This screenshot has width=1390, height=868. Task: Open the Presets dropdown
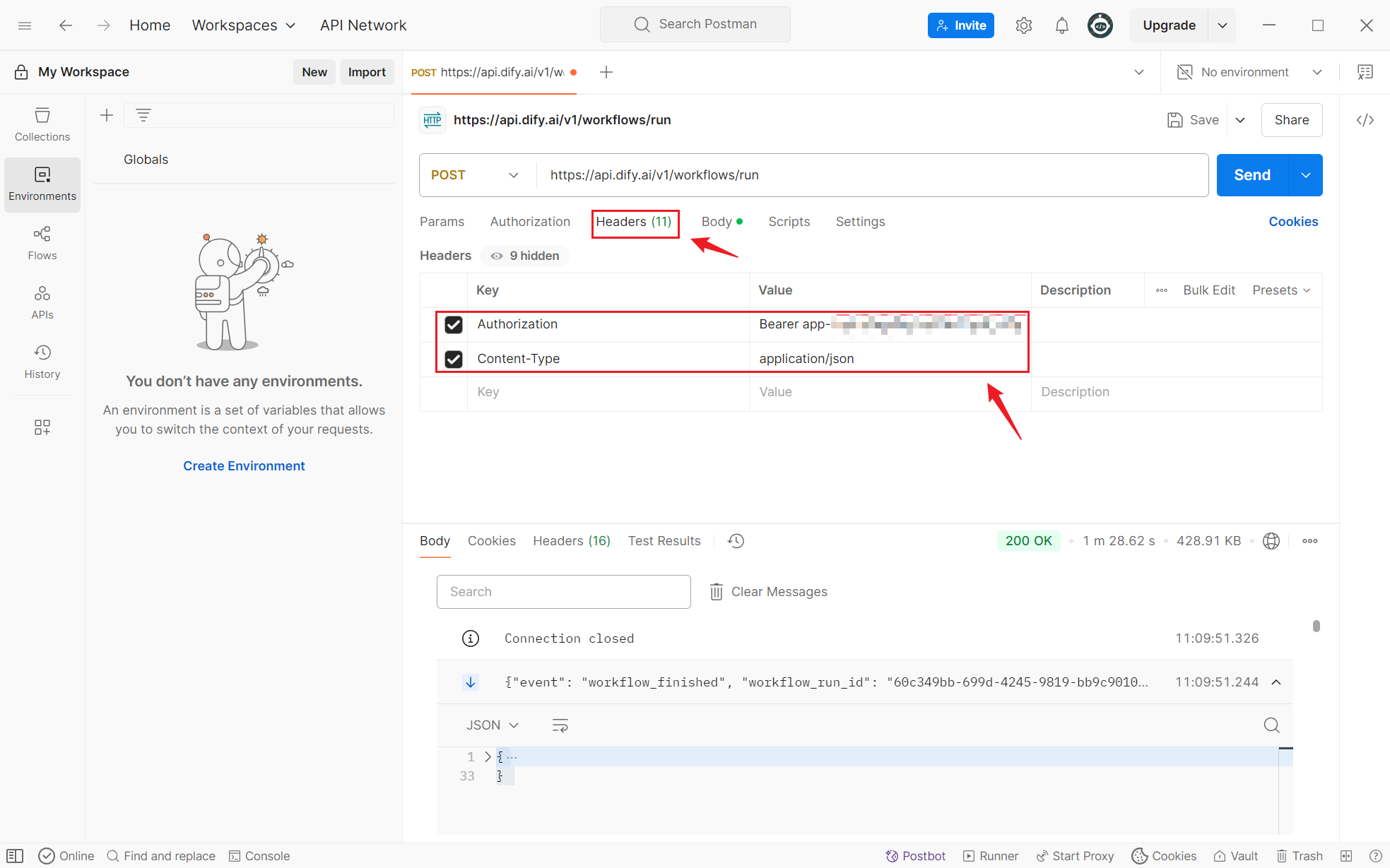(x=1281, y=290)
